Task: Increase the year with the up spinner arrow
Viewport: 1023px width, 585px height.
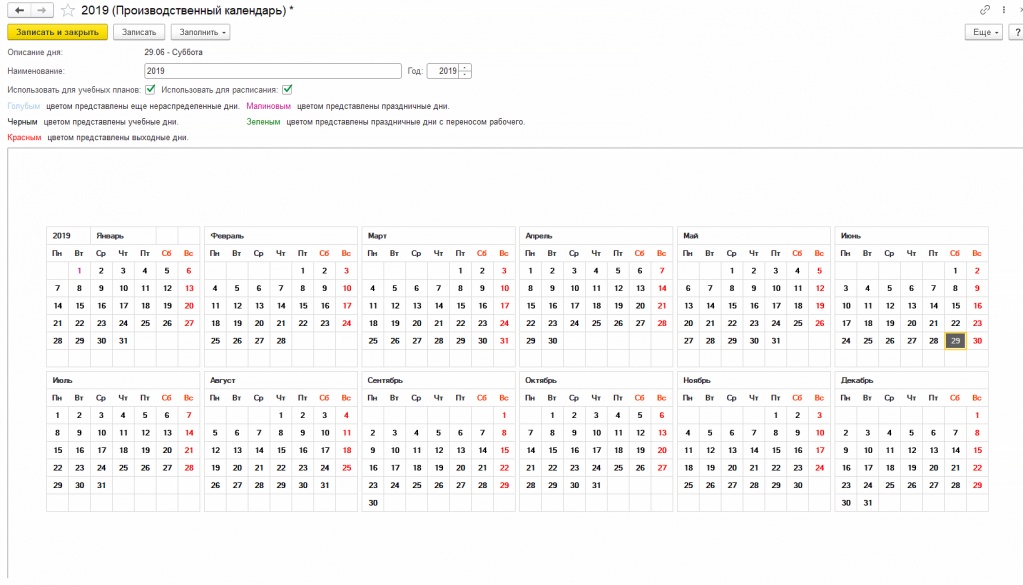Action: coord(465,68)
